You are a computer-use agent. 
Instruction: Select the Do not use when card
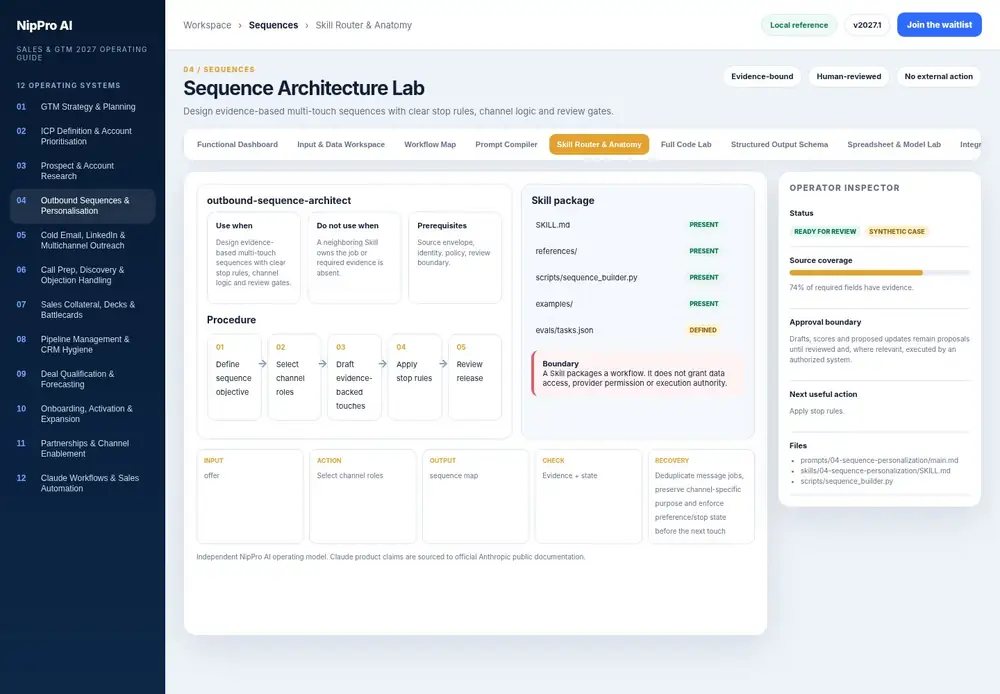355,258
